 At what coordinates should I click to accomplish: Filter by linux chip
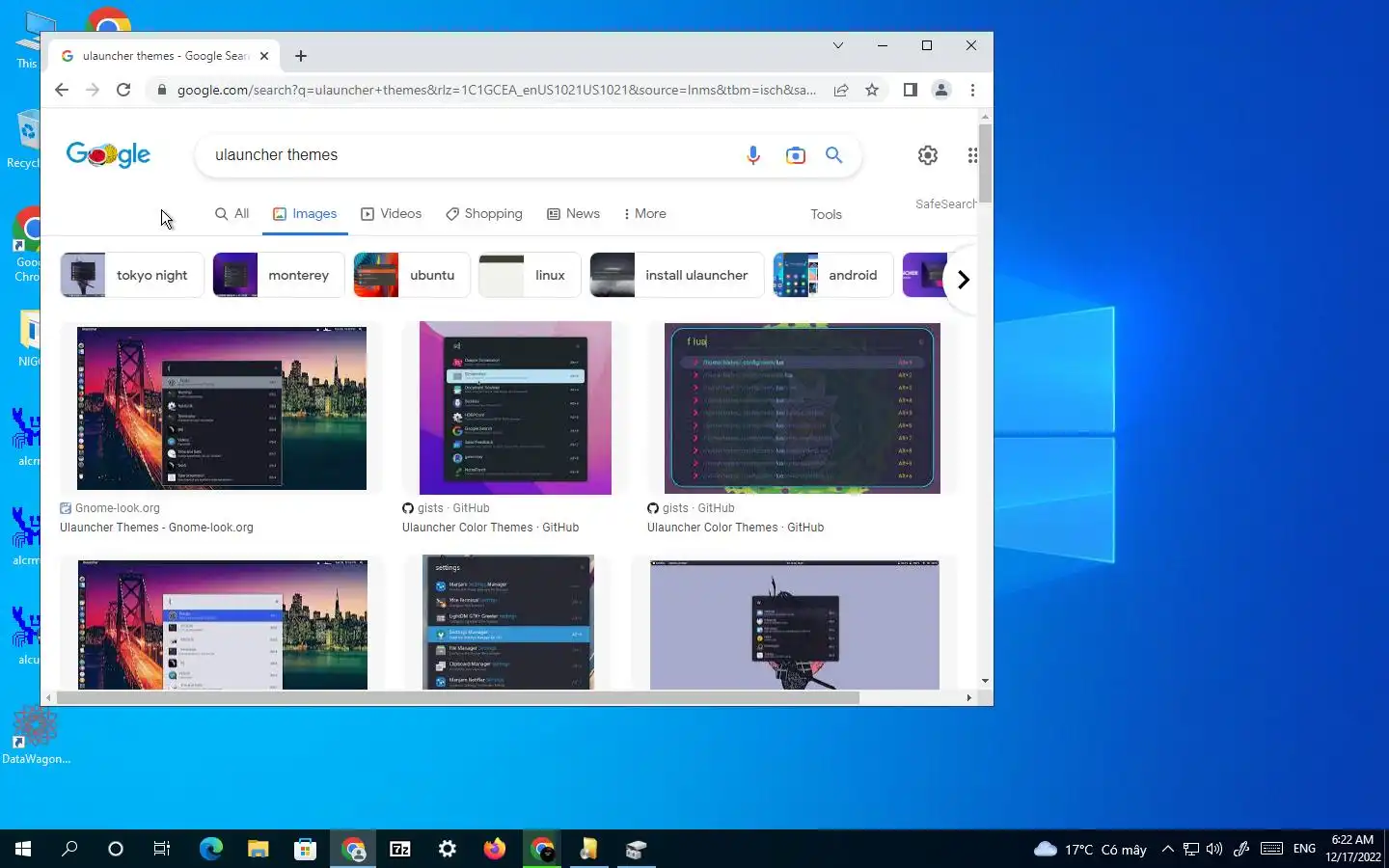pyautogui.click(x=530, y=275)
